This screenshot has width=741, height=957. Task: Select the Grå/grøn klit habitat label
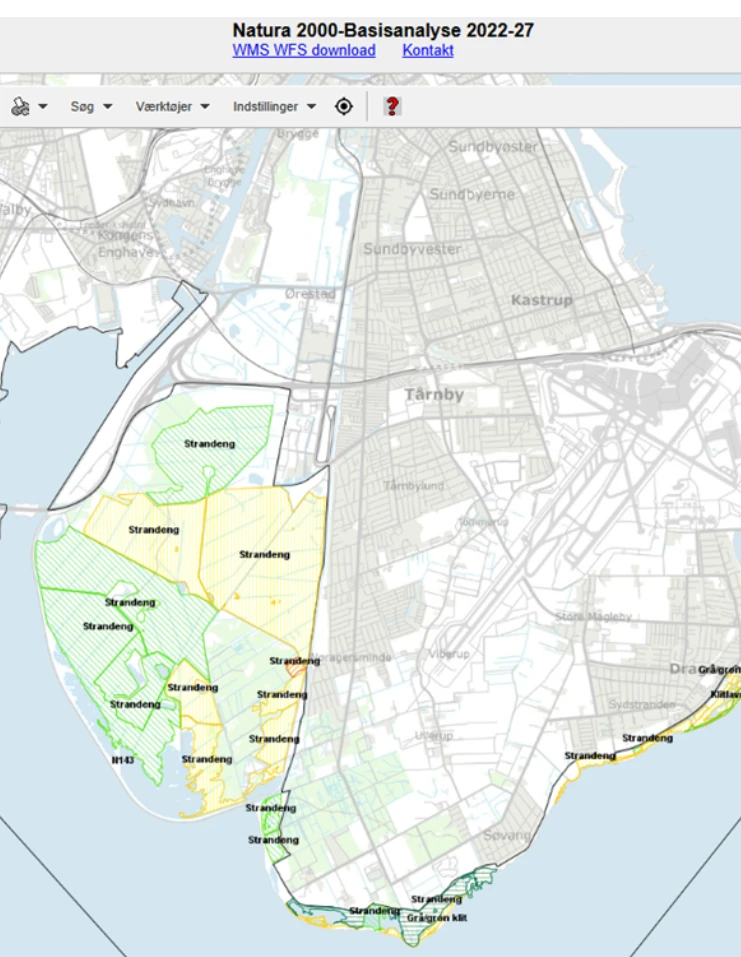(437, 918)
